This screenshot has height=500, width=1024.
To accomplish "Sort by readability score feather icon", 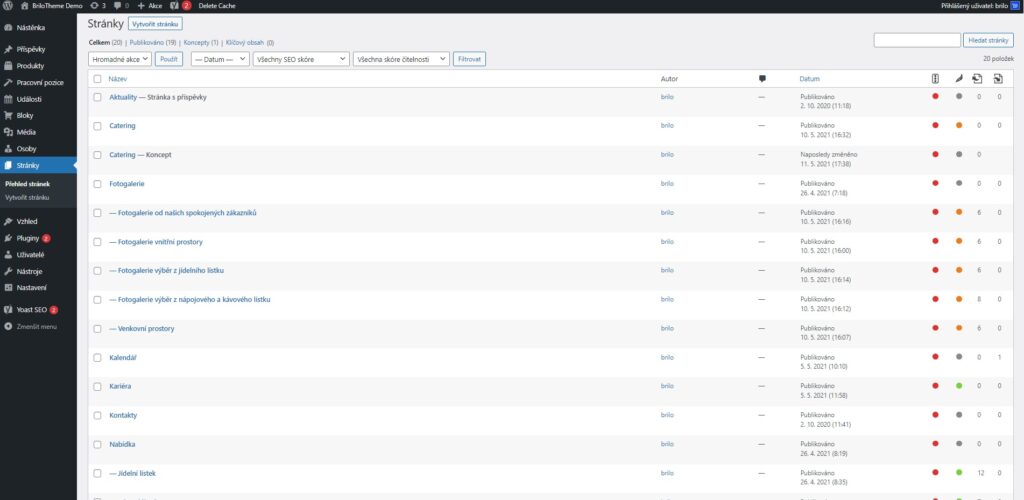I will point(958,78).
